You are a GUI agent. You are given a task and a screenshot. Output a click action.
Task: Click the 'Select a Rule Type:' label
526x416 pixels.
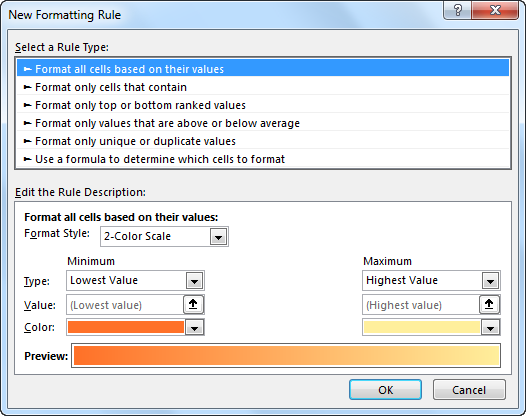coord(62,47)
